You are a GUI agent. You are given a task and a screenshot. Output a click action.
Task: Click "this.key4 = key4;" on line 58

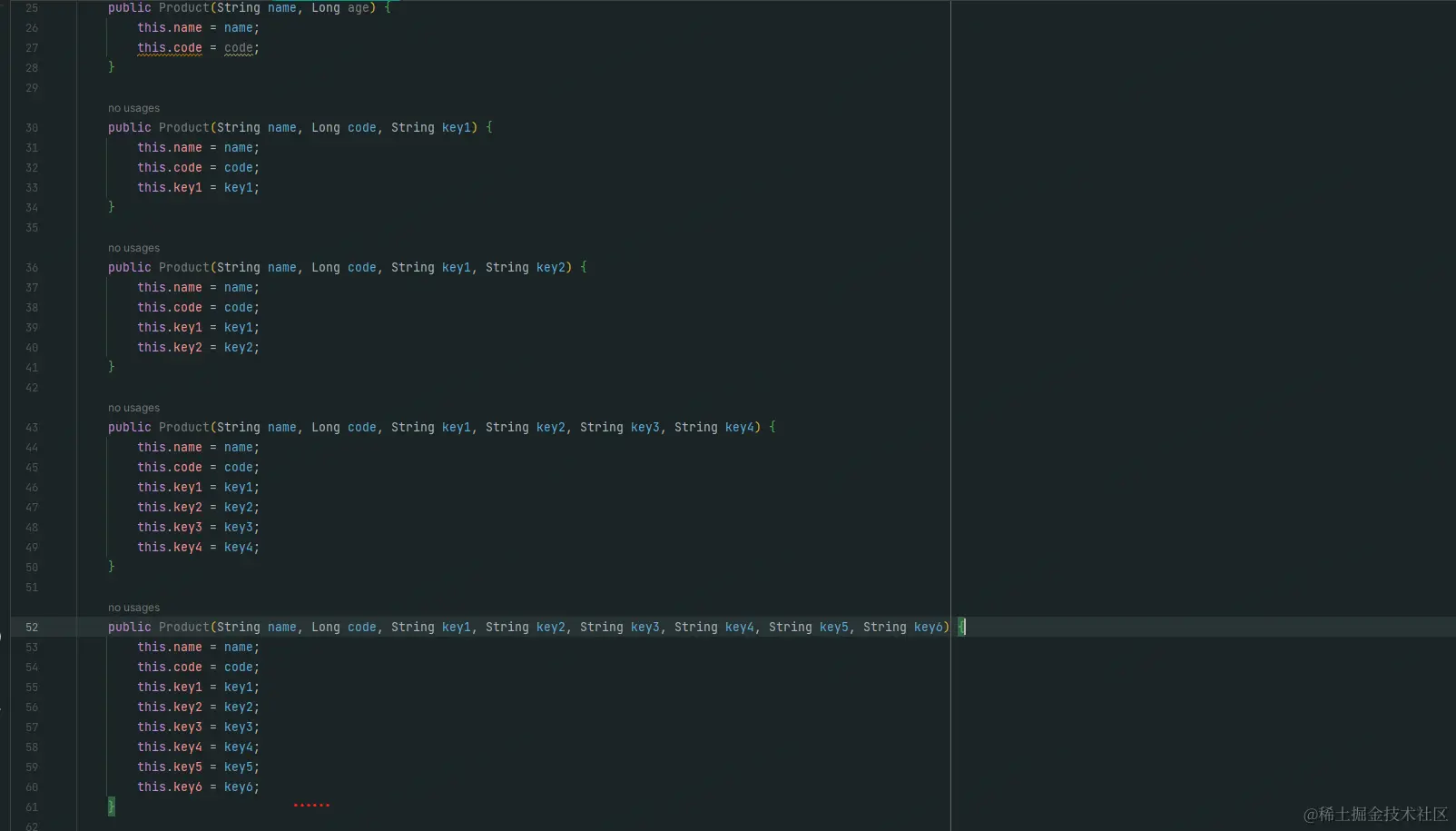[198, 747]
